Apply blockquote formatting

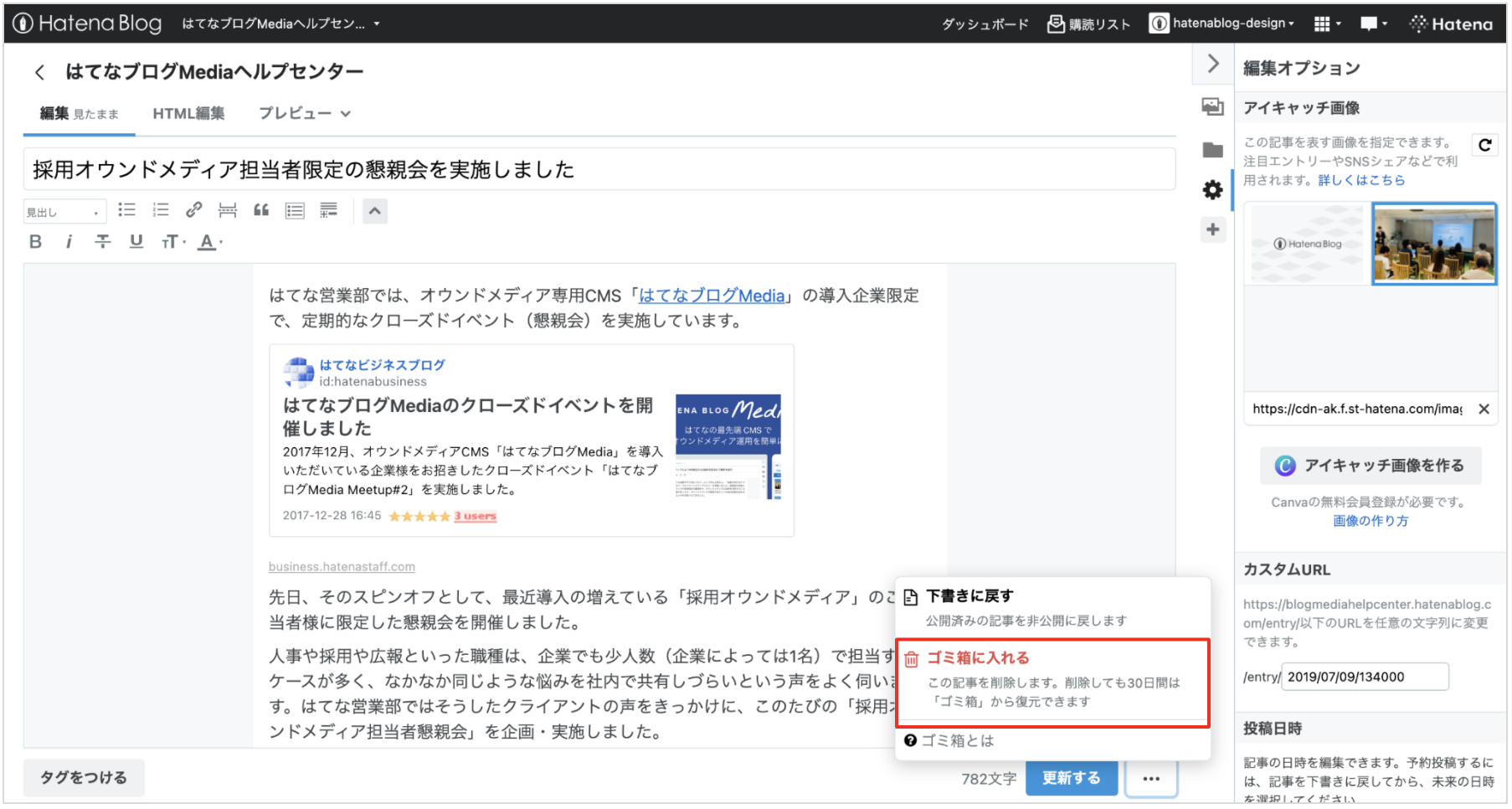(261, 210)
